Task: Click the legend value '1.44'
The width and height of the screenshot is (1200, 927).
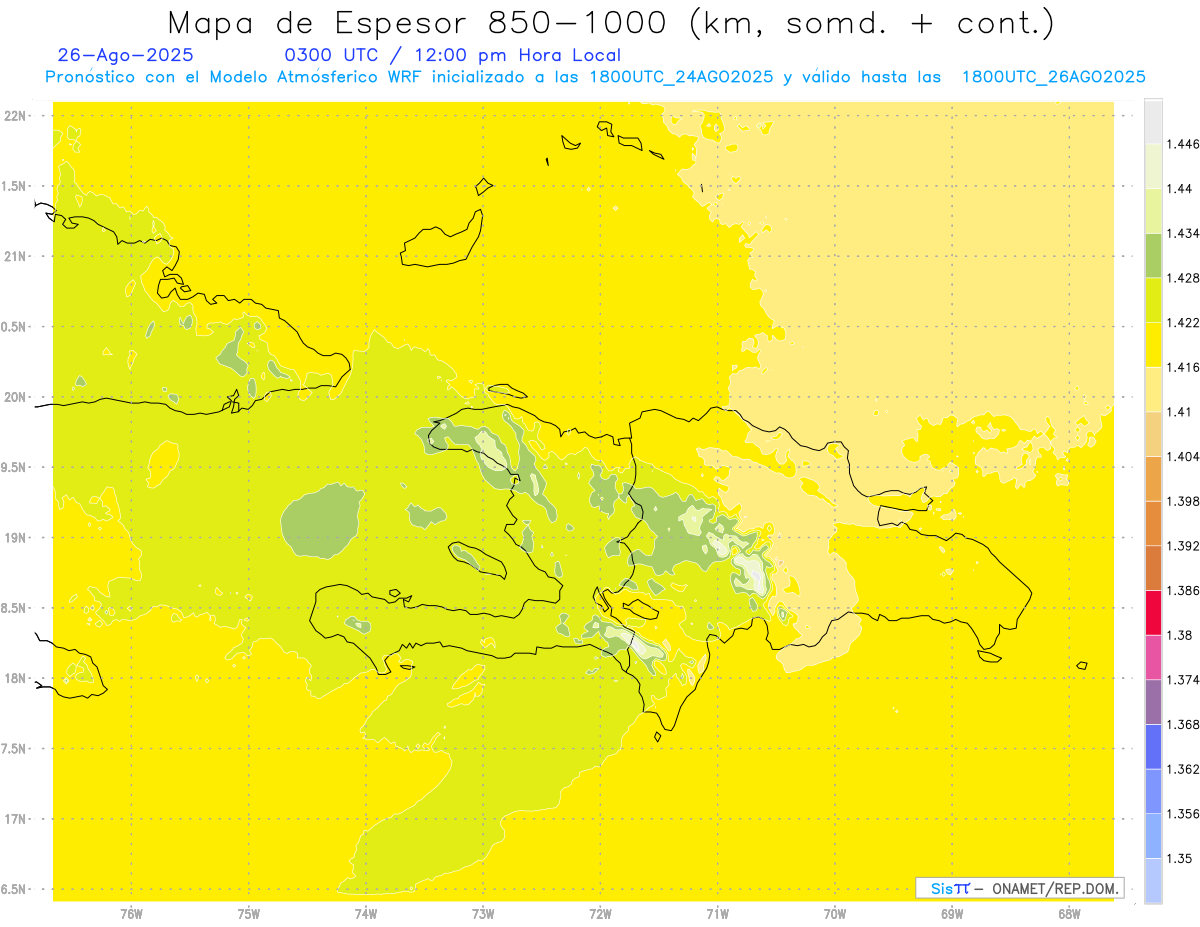Action: [1180, 189]
